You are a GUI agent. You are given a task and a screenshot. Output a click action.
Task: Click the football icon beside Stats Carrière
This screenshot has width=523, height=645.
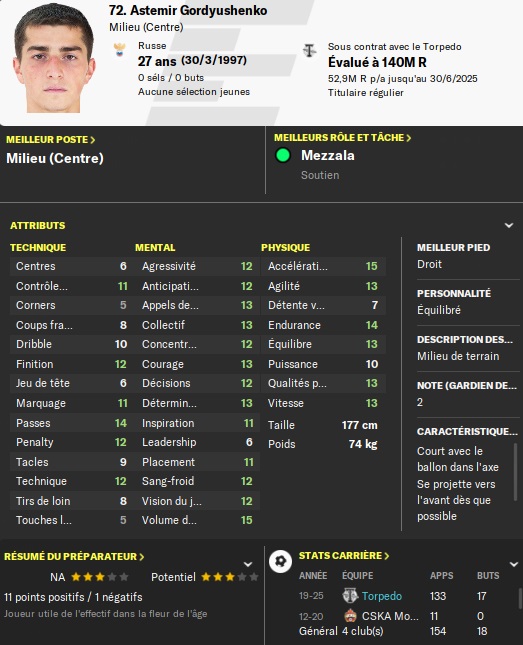[281, 561]
